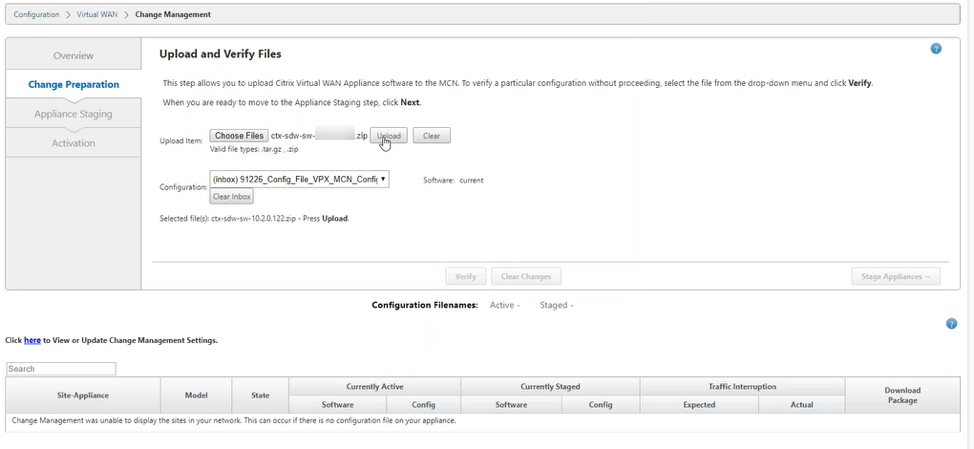Open Virtual WAN breadcrumb link
The image size is (974, 449).
(97, 15)
